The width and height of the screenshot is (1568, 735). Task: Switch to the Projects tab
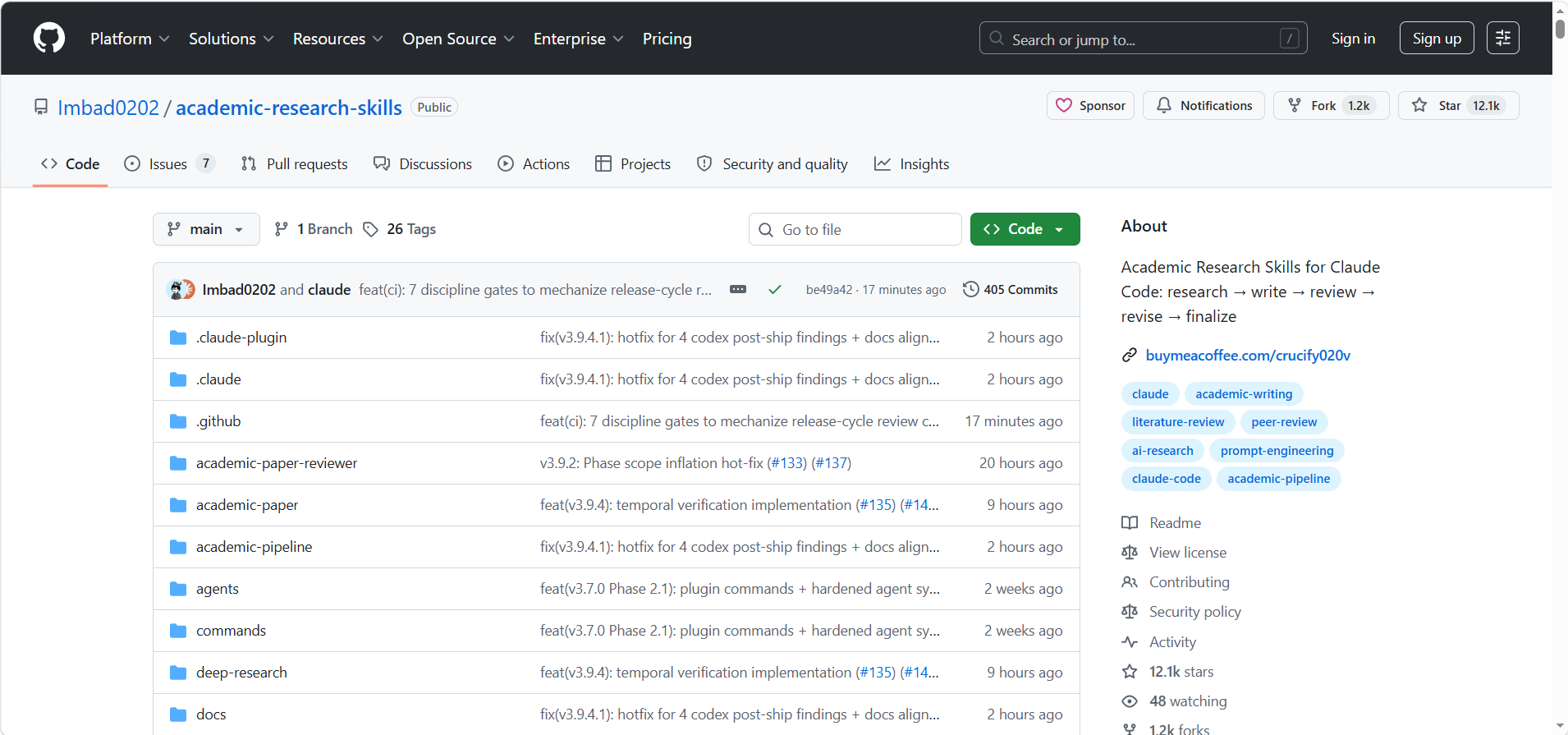(632, 164)
